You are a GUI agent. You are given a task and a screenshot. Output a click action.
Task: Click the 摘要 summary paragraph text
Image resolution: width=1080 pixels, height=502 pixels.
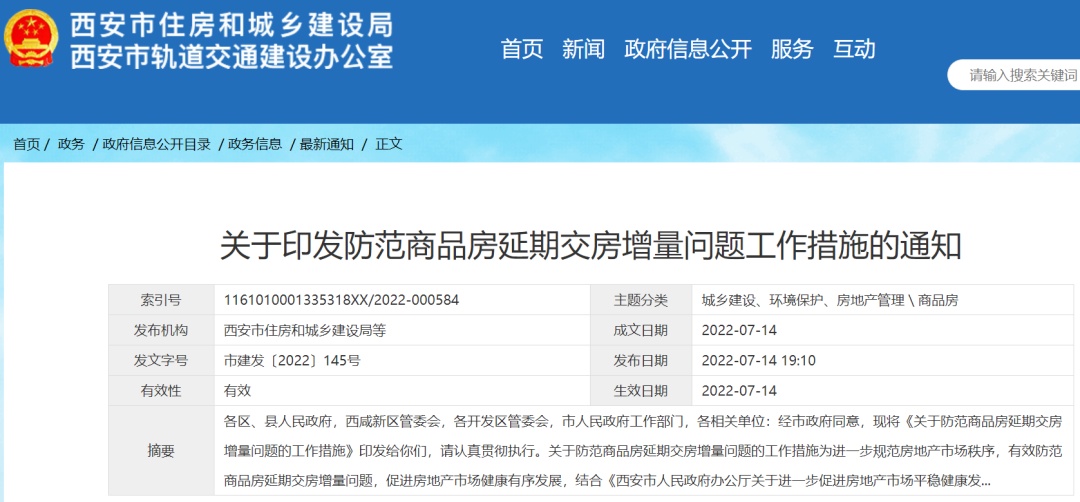pos(642,450)
